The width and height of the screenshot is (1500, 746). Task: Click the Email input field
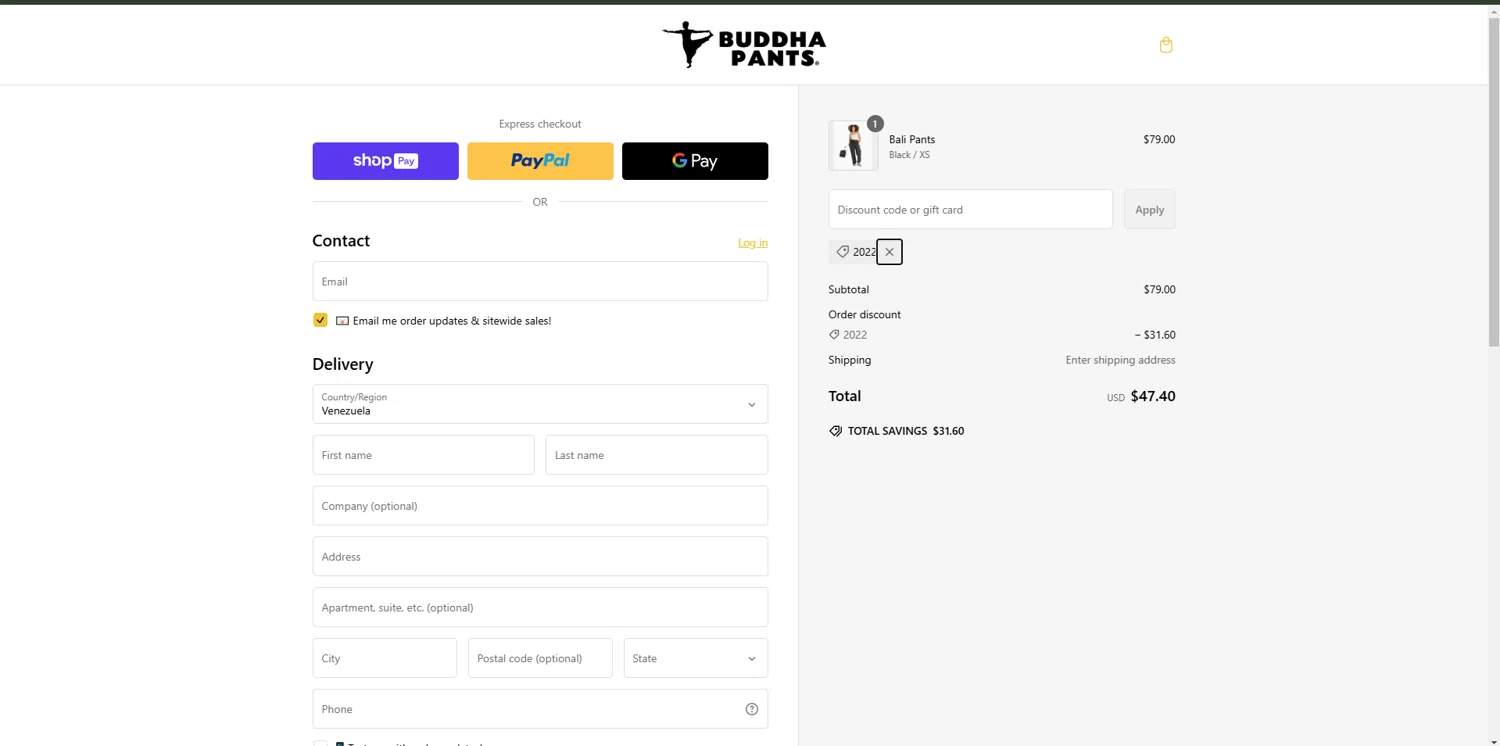[540, 281]
